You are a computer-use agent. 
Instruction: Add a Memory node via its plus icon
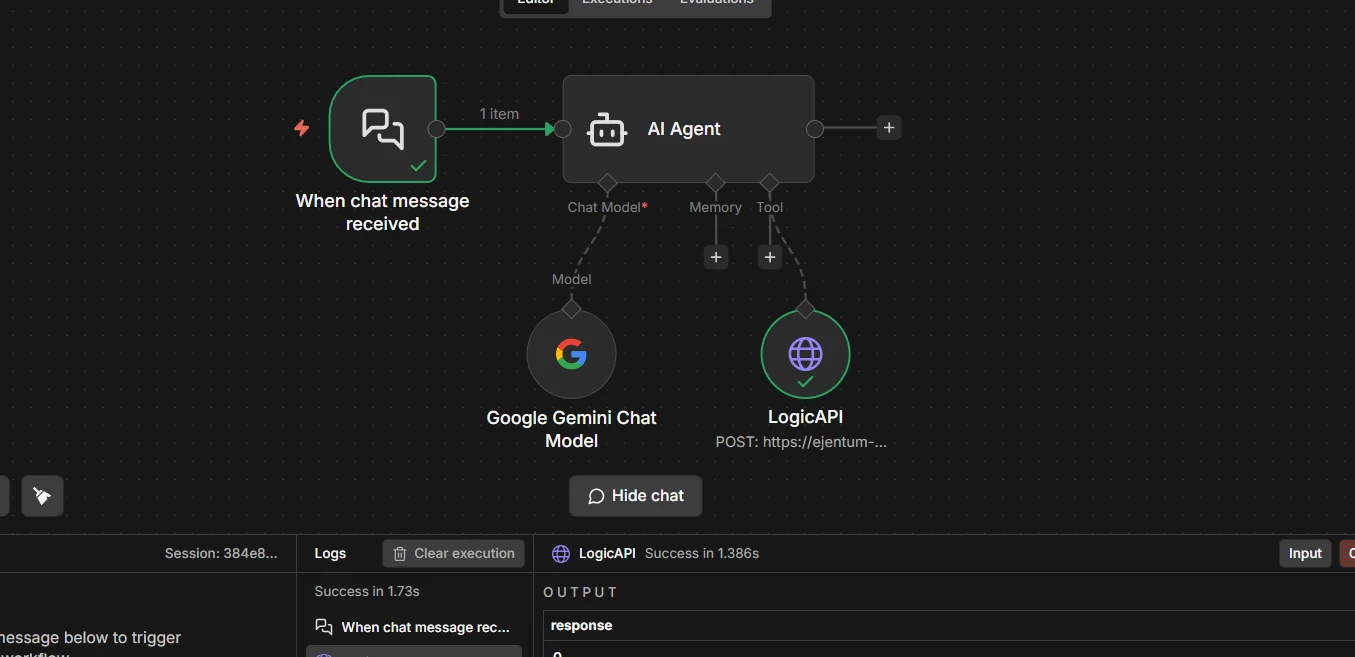click(716, 257)
